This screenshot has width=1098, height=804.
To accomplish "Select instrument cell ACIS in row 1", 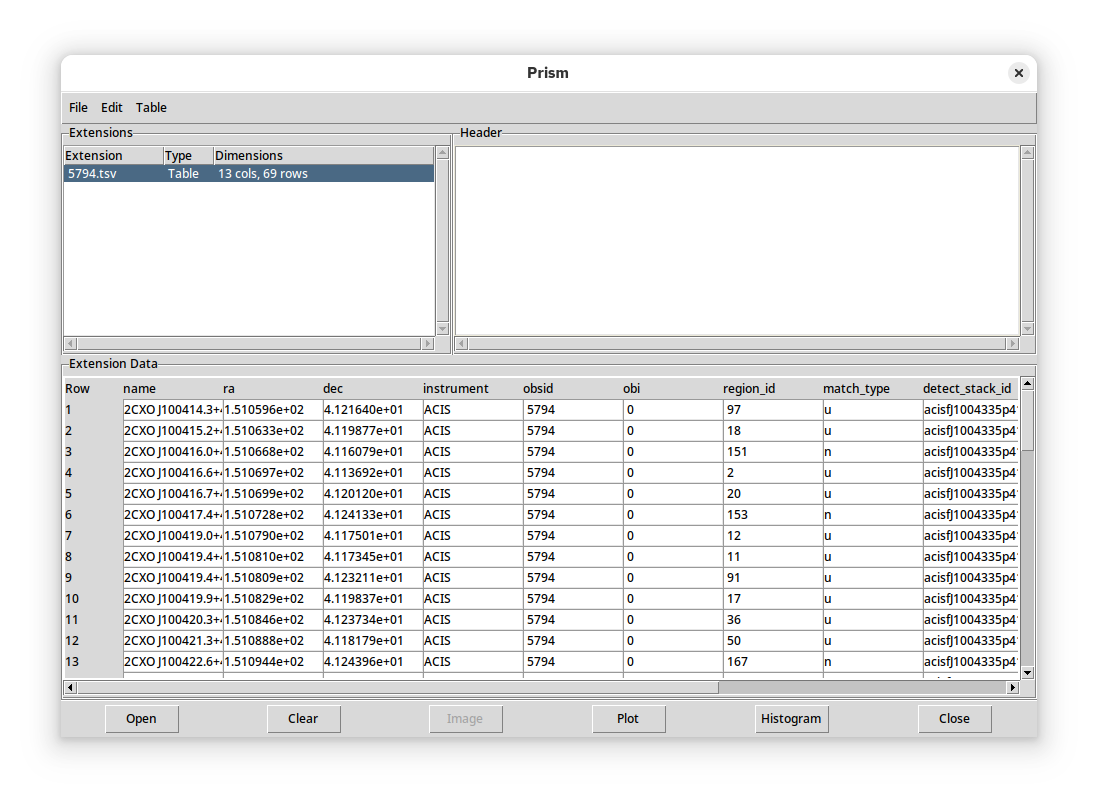I will 473,410.
